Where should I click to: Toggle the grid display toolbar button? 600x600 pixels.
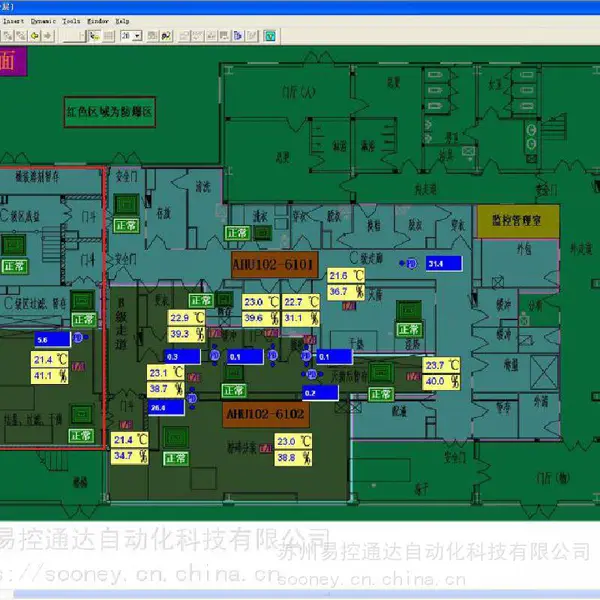pyautogui.click(x=109, y=36)
